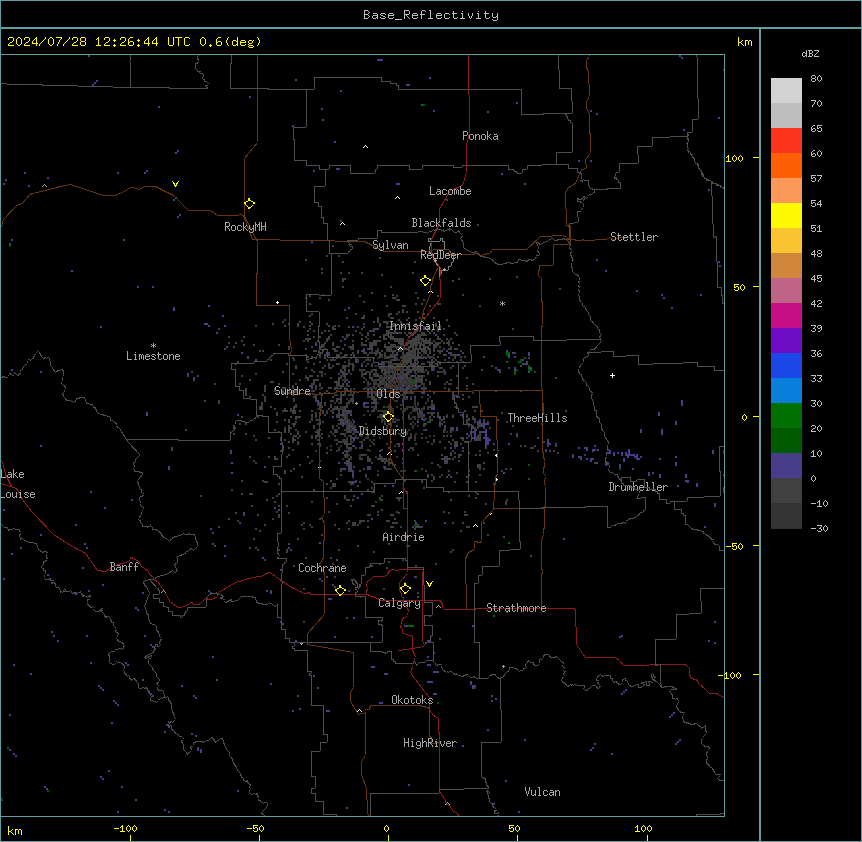Click the white plus marker north of Drumheller
The image size is (862, 842).
coord(612,375)
